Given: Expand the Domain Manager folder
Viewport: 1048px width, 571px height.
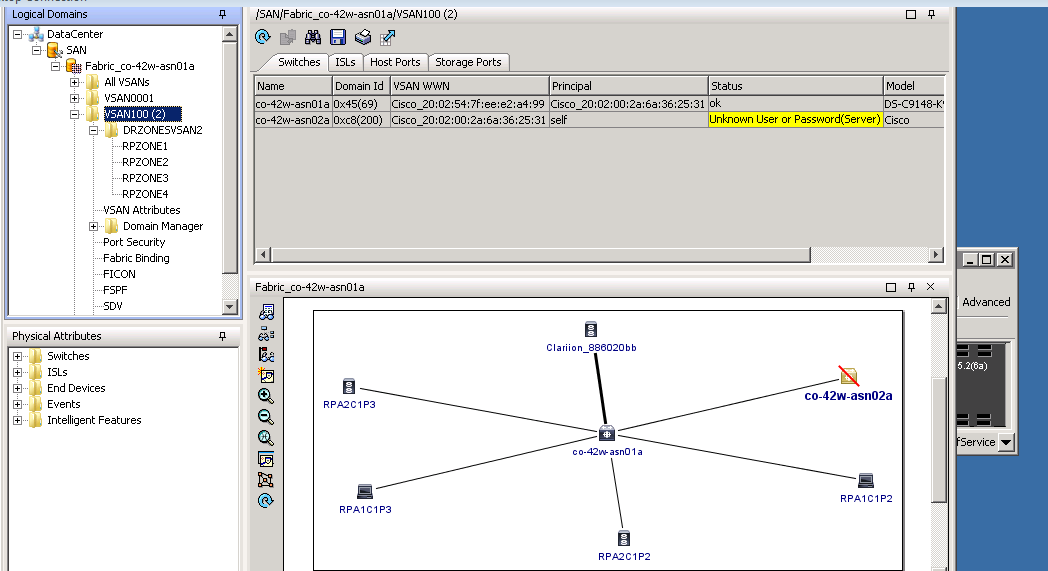Looking at the screenshot, I should click(94, 227).
